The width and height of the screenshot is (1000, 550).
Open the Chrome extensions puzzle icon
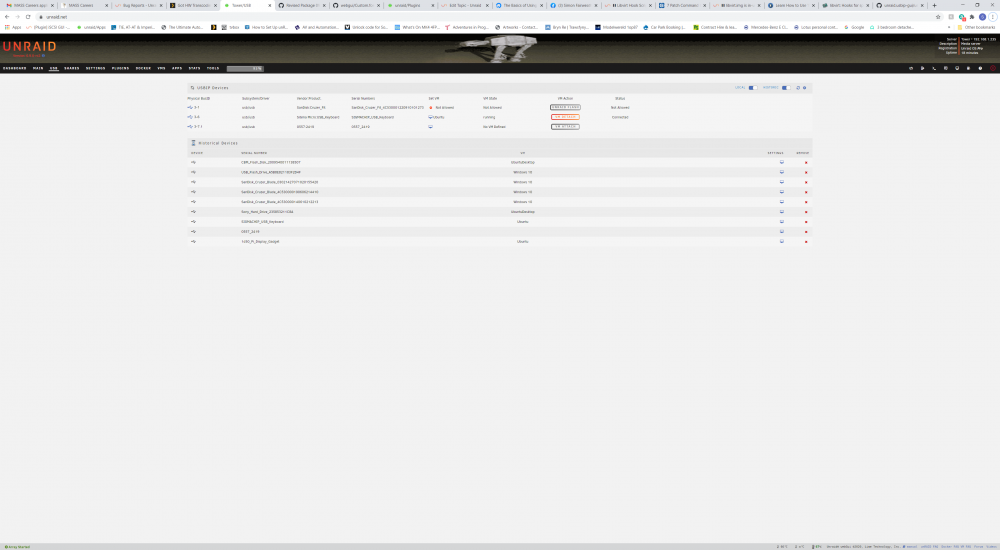click(972, 17)
